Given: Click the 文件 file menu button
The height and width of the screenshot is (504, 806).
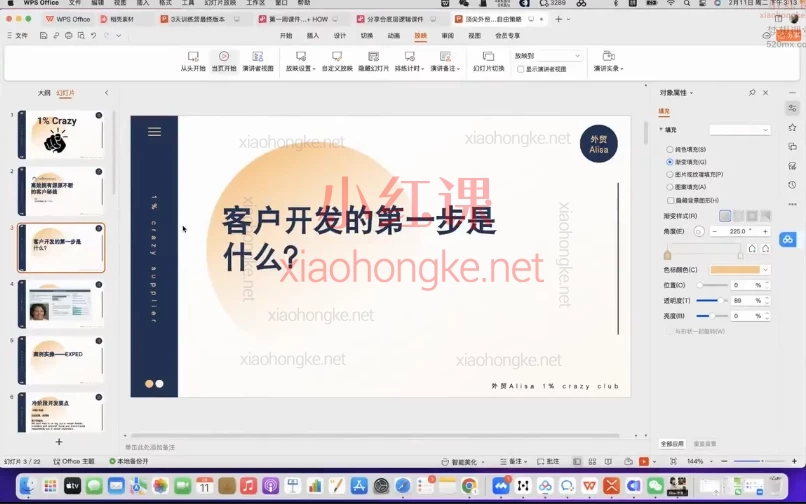Looking at the screenshot, I should click(x=17, y=35).
